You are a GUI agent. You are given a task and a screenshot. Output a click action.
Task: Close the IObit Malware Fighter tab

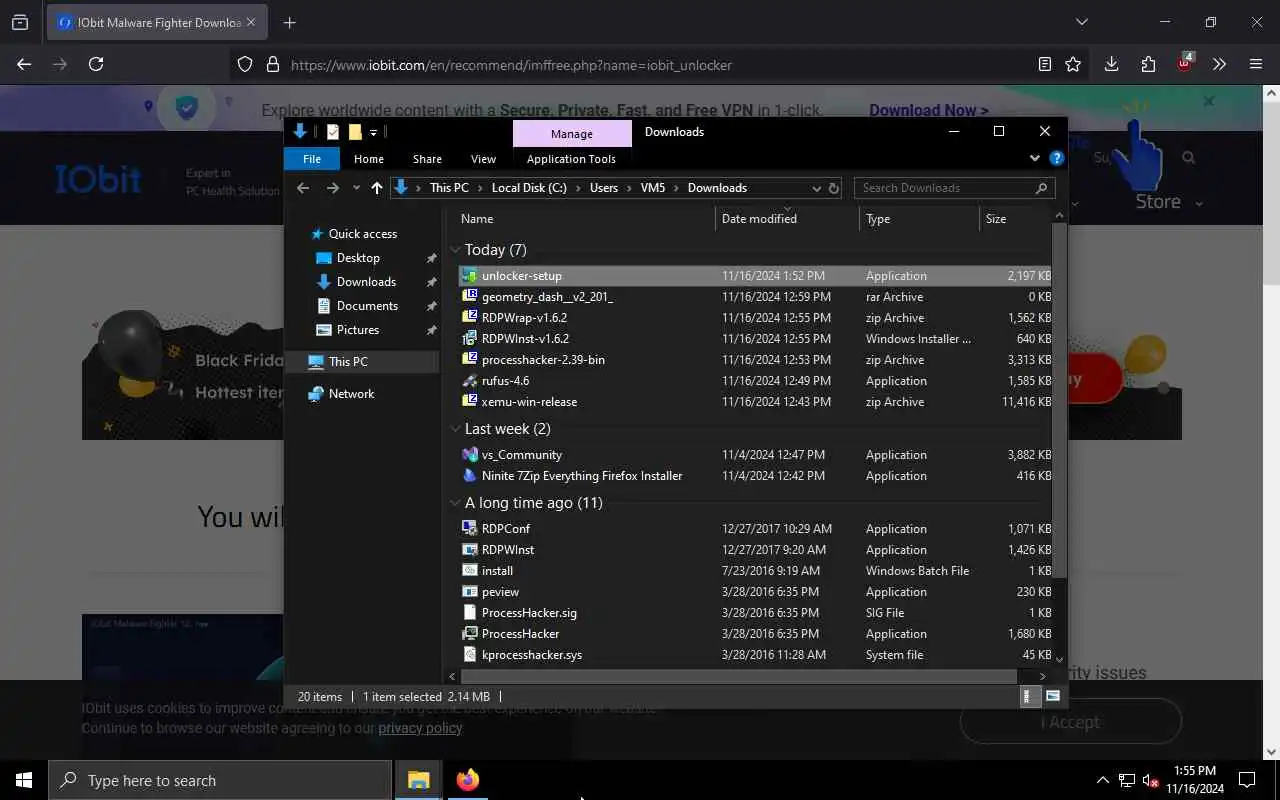coord(251,22)
